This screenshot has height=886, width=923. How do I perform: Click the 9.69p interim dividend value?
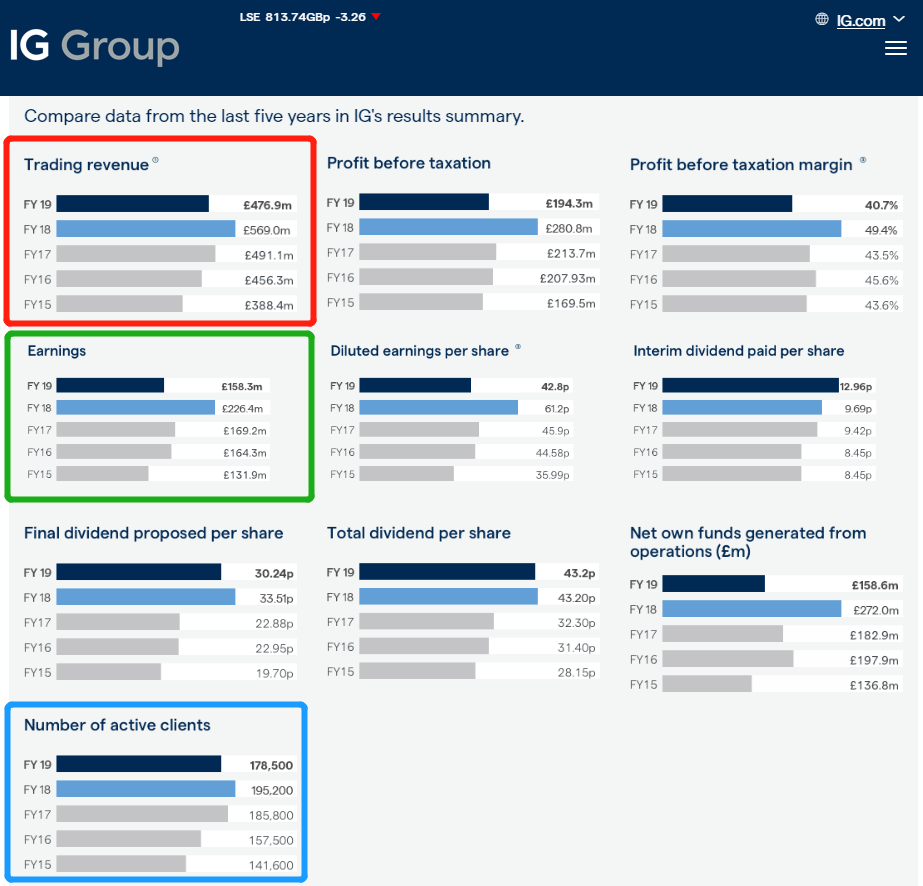(858, 409)
